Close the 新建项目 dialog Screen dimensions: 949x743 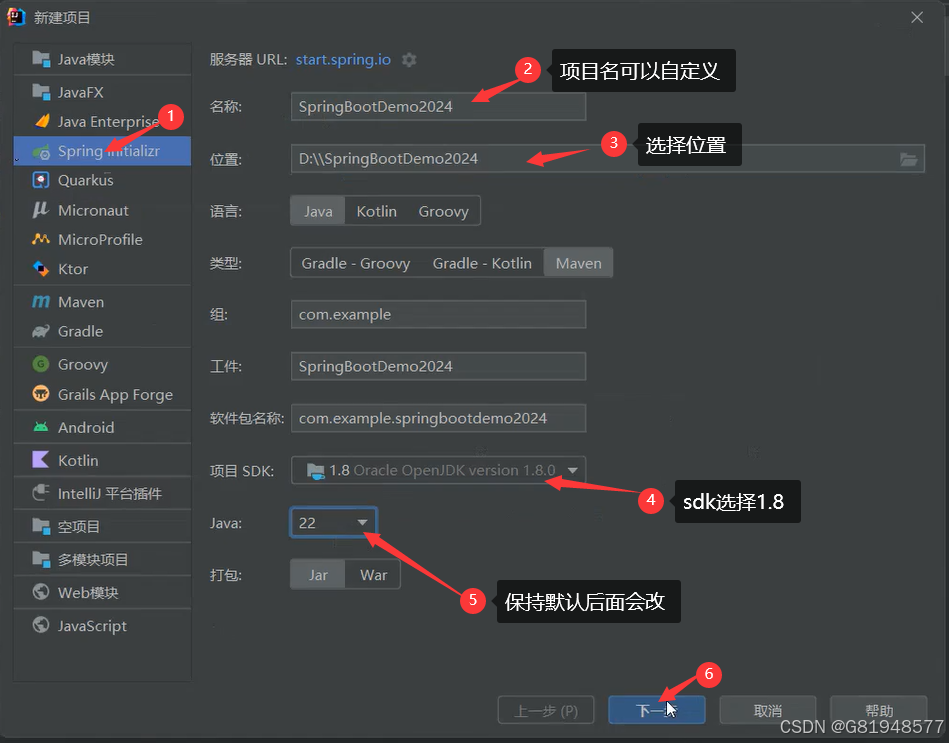click(x=917, y=18)
